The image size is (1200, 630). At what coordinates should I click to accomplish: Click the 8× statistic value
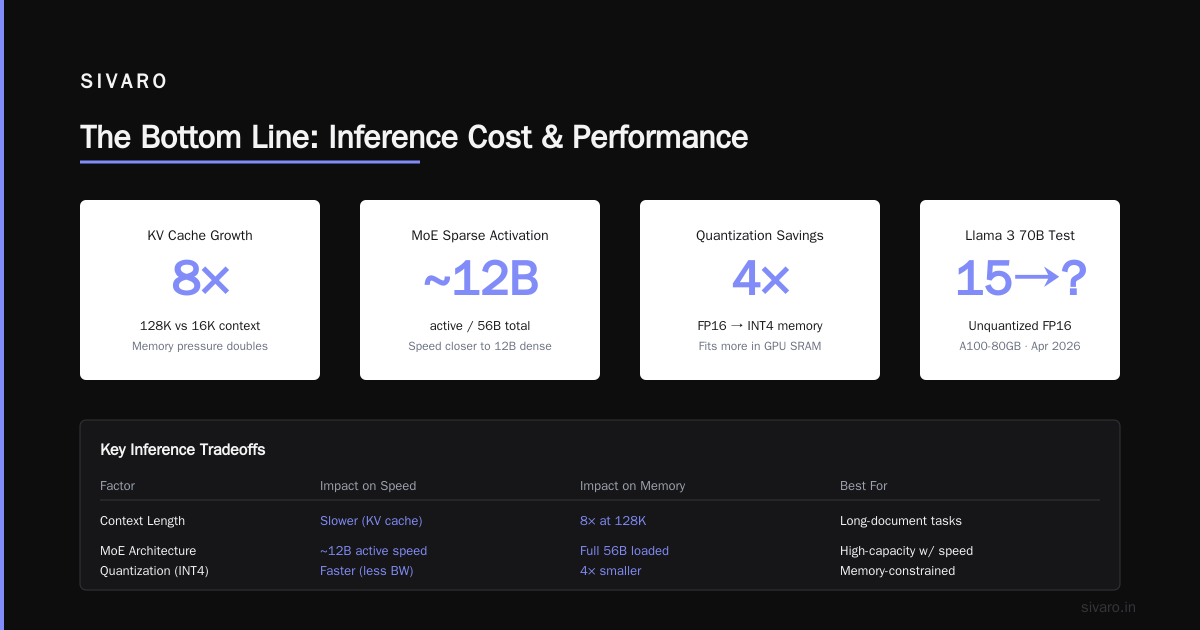(x=200, y=278)
